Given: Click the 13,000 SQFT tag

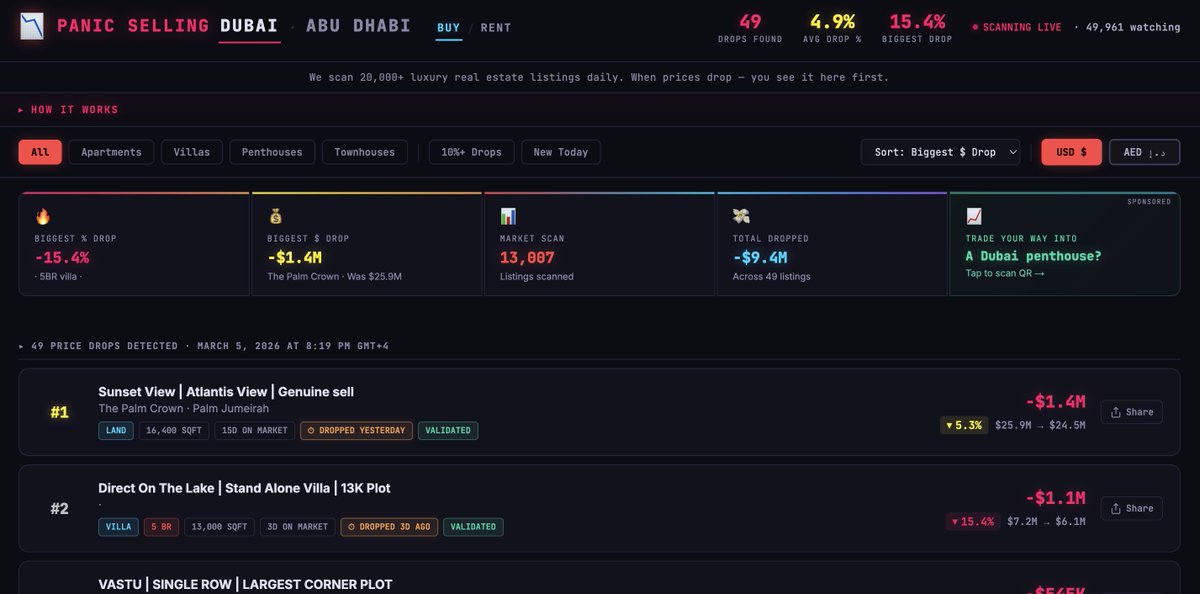Looking at the screenshot, I should point(219,526).
